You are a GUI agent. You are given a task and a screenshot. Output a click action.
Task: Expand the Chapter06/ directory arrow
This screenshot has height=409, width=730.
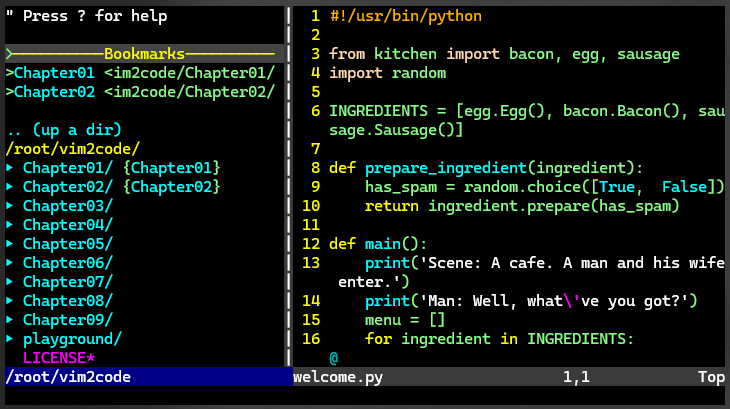pos(9,262)
